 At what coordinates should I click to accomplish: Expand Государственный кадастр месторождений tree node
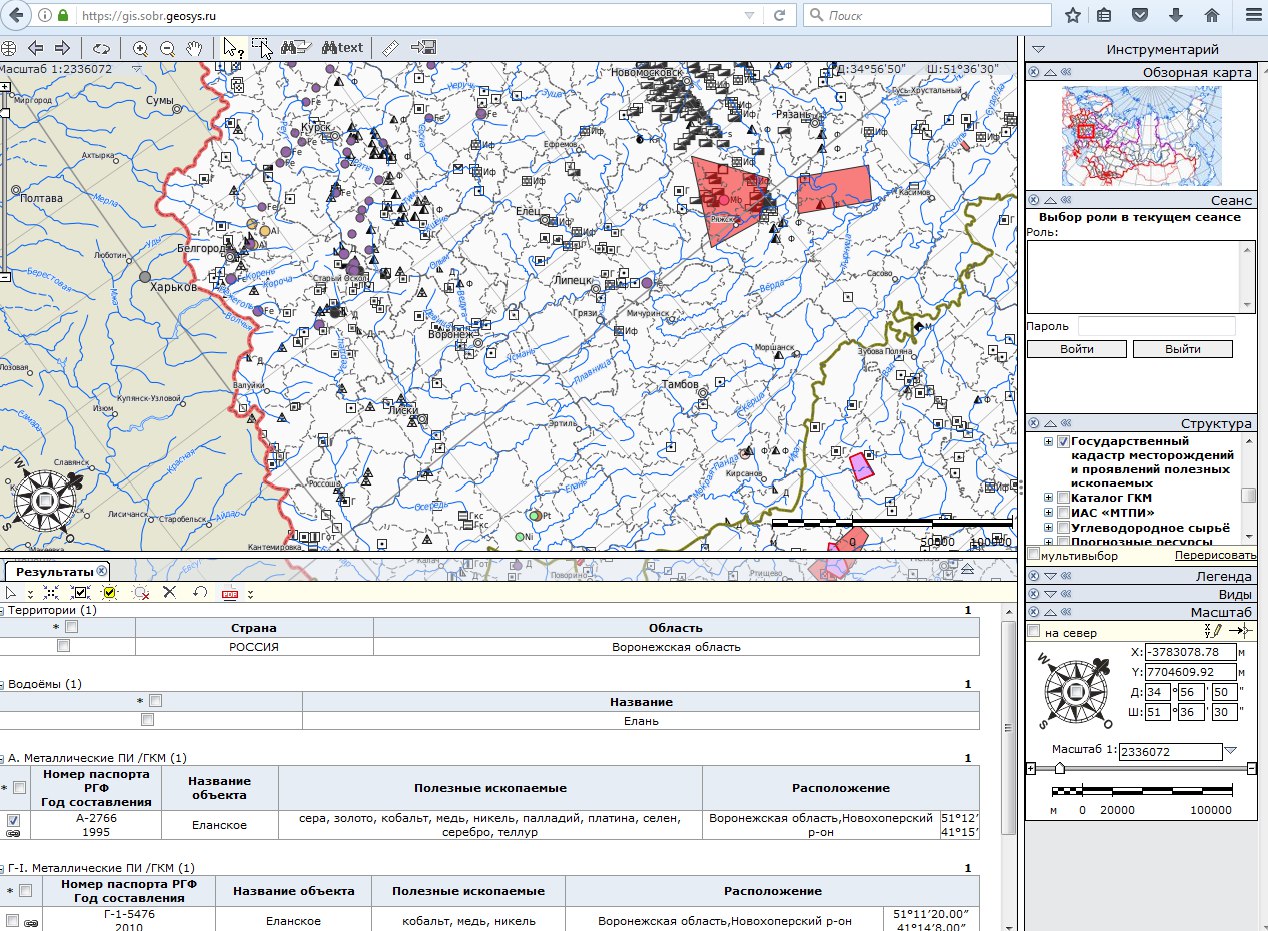1048,441
